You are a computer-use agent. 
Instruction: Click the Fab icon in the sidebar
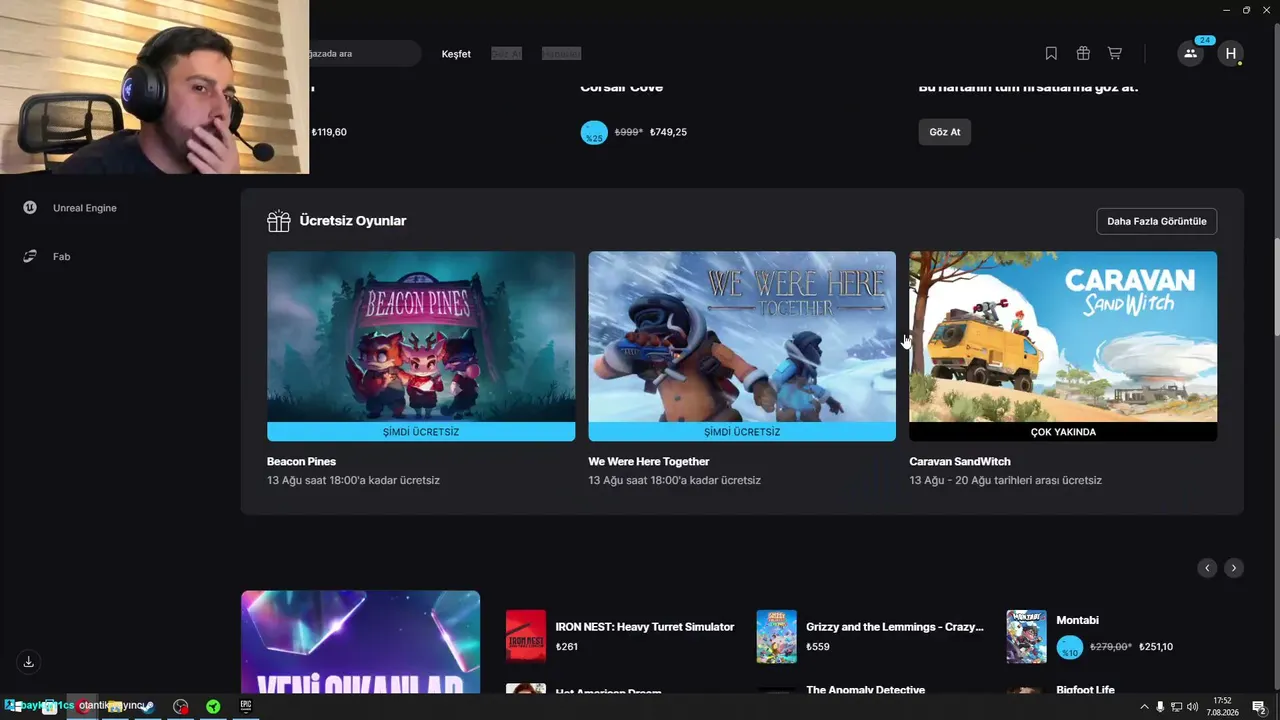coord(30,257)
